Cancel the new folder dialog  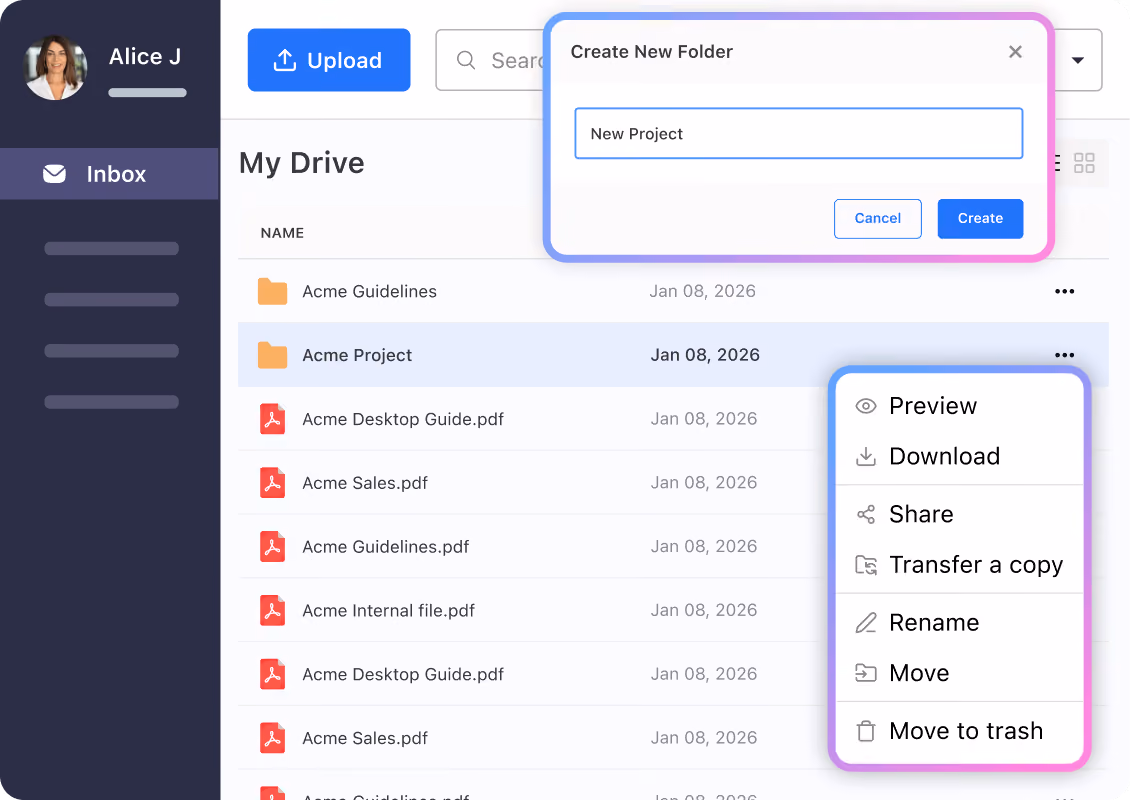[878, 218]
